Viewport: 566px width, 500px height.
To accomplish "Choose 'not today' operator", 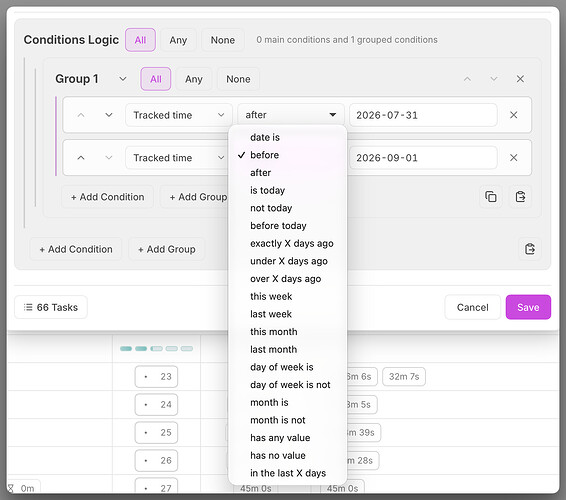I will [288, 208].
